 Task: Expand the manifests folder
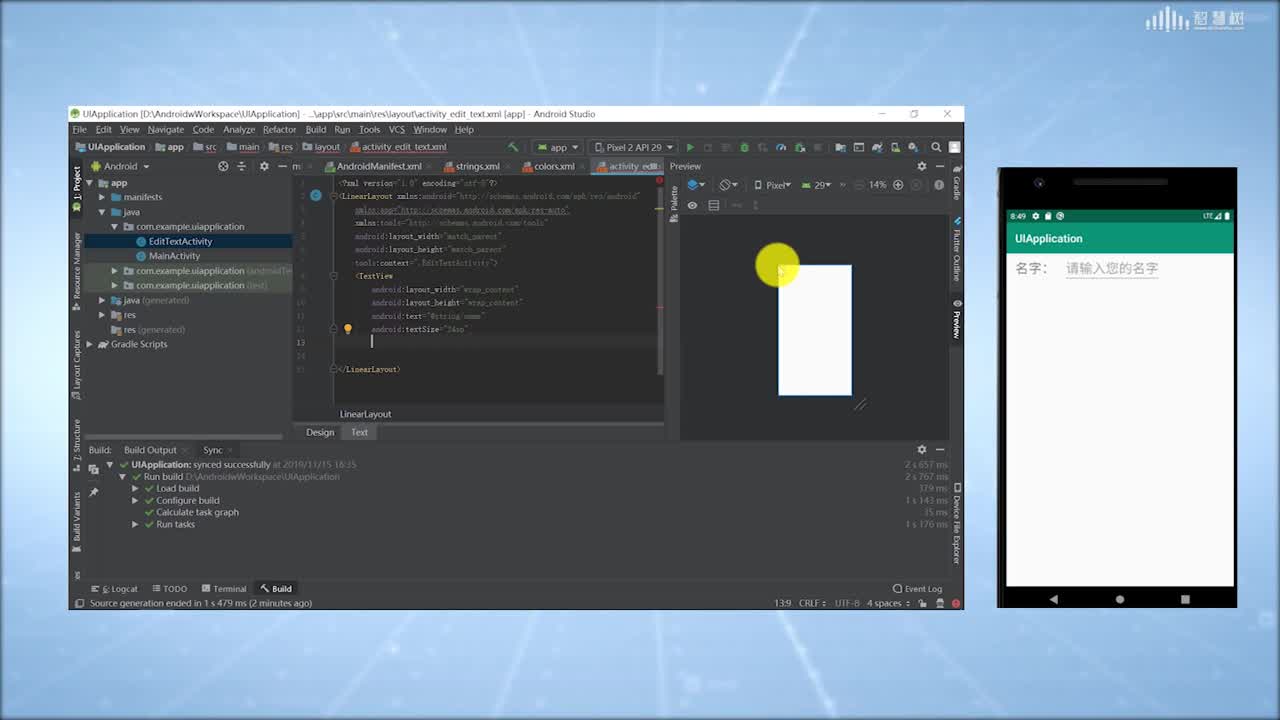(x=102, y=197)
